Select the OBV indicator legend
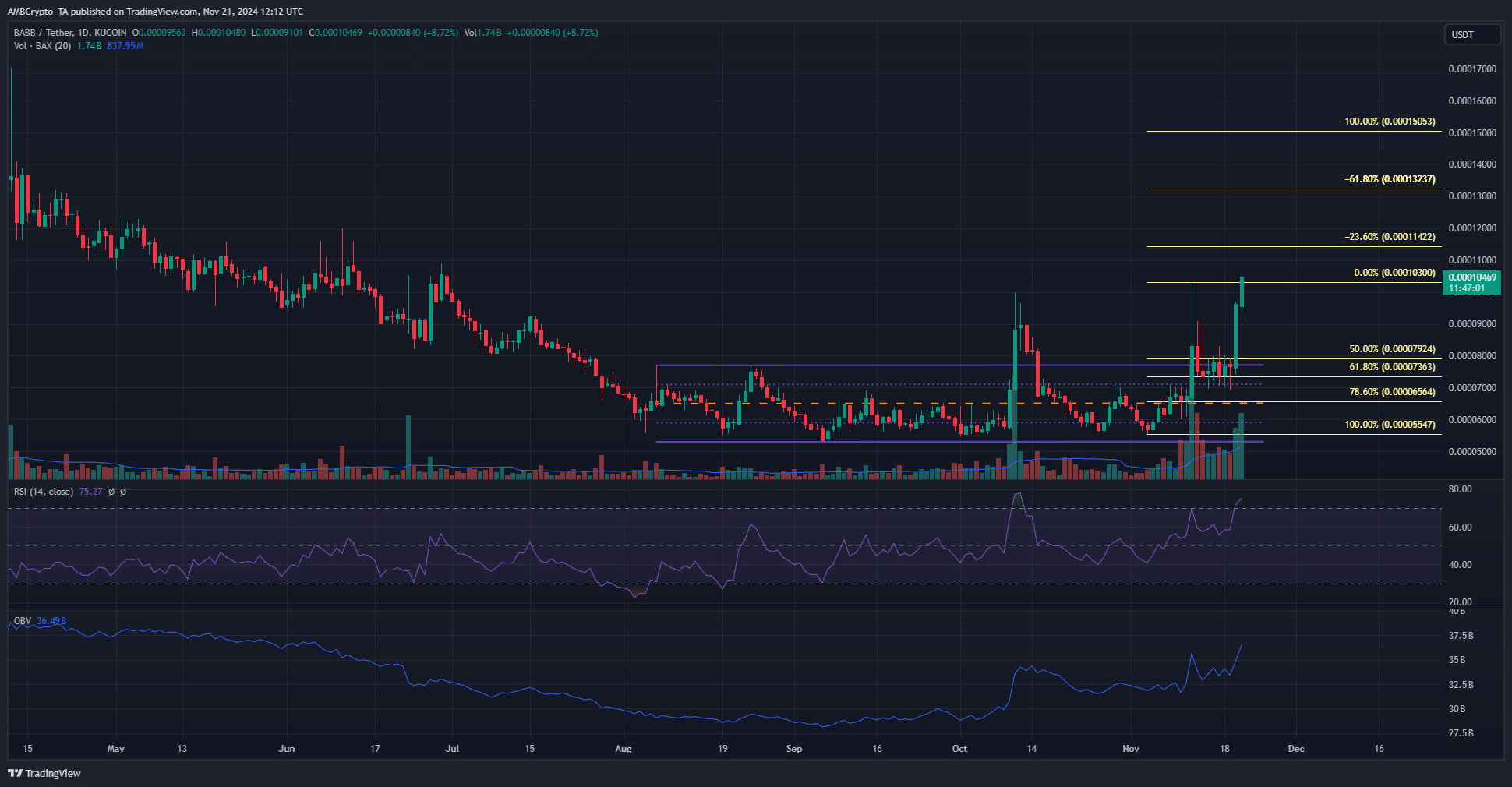This screenshot has width=1512, height=787. click(23, 621)
